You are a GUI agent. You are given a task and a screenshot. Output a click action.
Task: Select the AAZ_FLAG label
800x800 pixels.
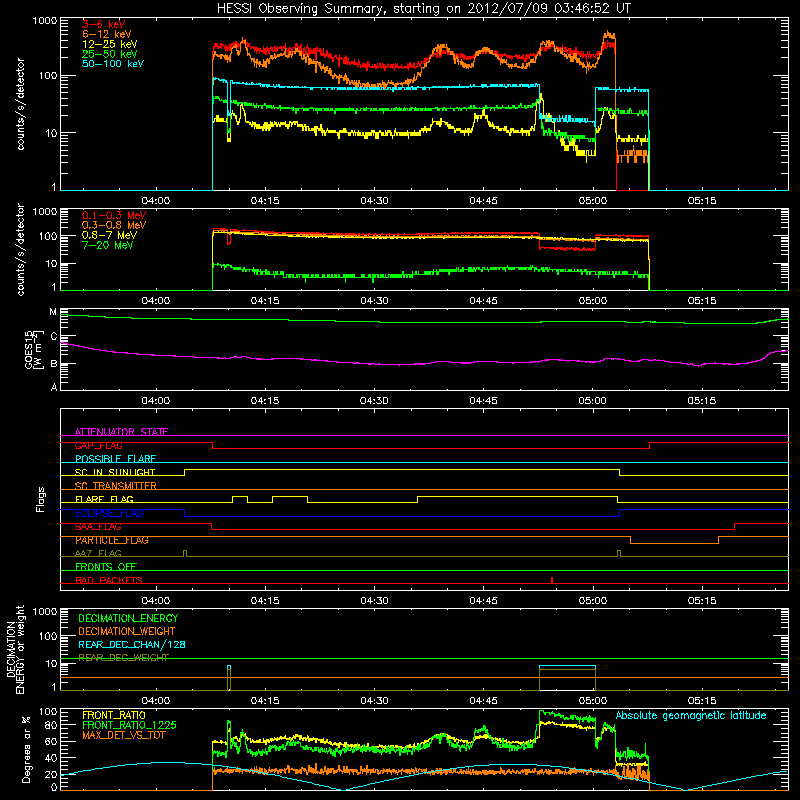coord(98,553)
